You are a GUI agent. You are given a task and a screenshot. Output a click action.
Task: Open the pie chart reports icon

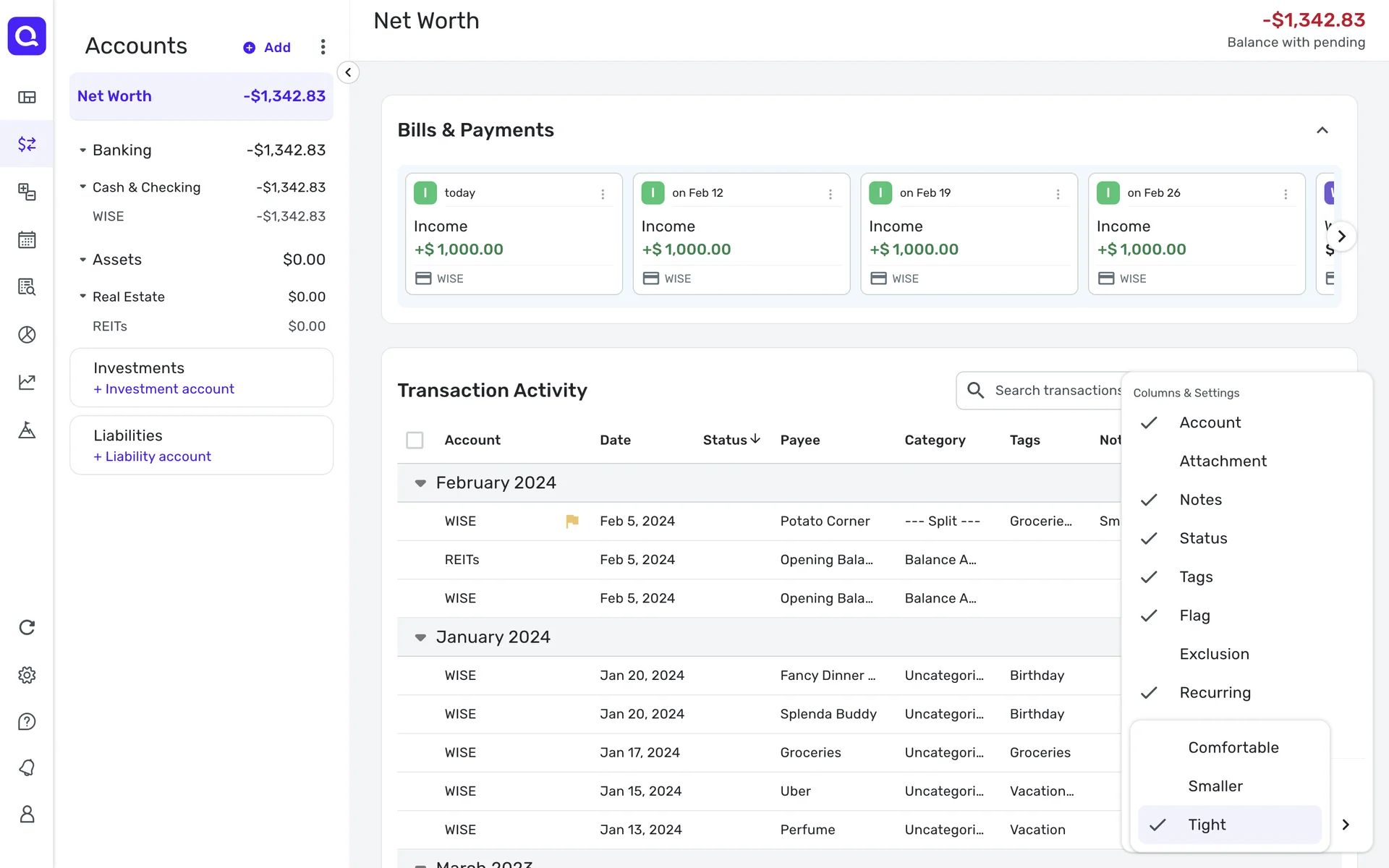[27, 334]
